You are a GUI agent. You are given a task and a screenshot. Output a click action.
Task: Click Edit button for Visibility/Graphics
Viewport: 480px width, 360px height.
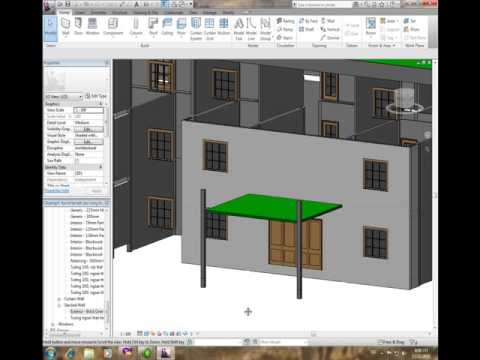point(88,129)
